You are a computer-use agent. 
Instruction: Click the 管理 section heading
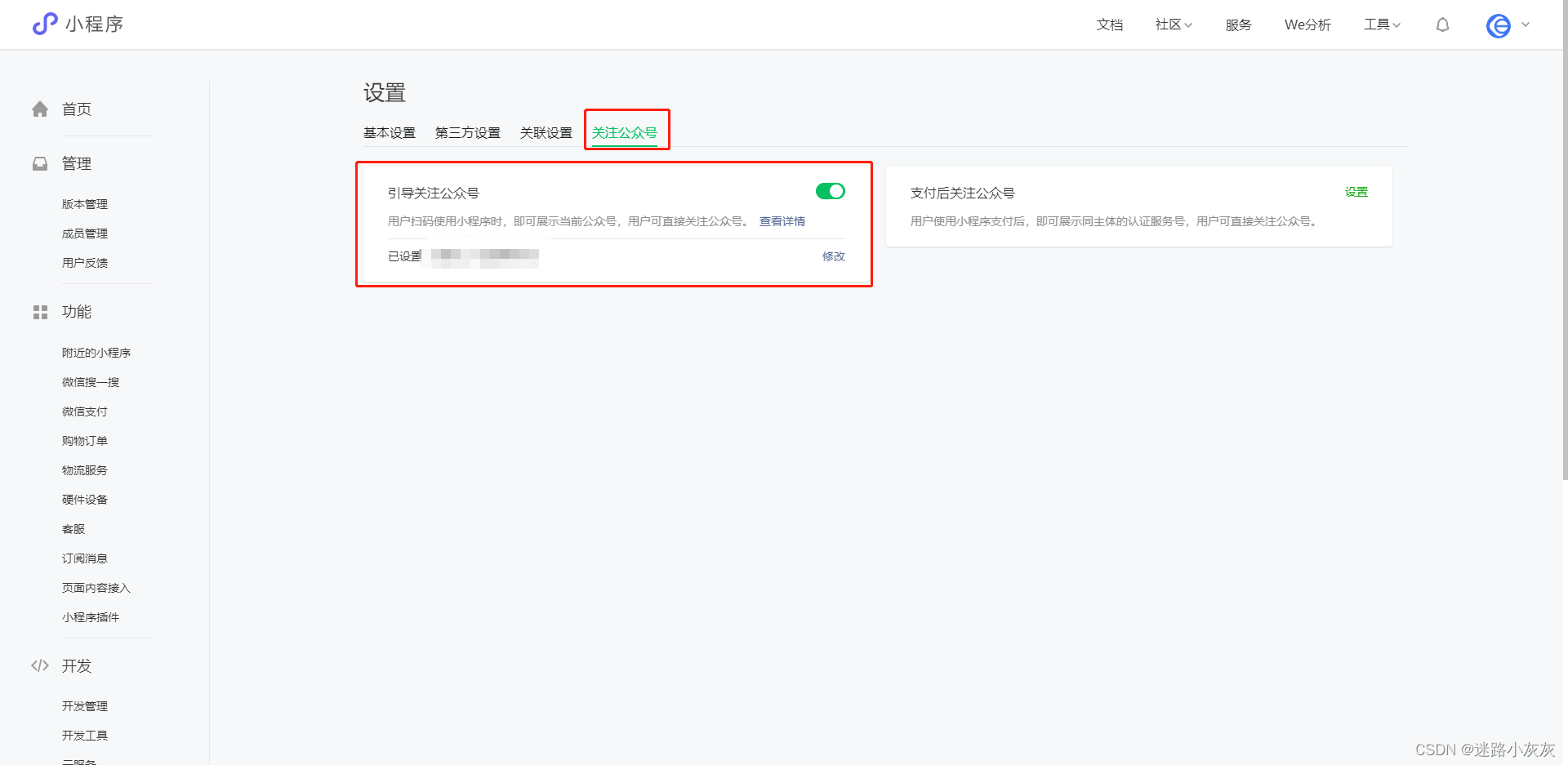(x=77, y=164)
